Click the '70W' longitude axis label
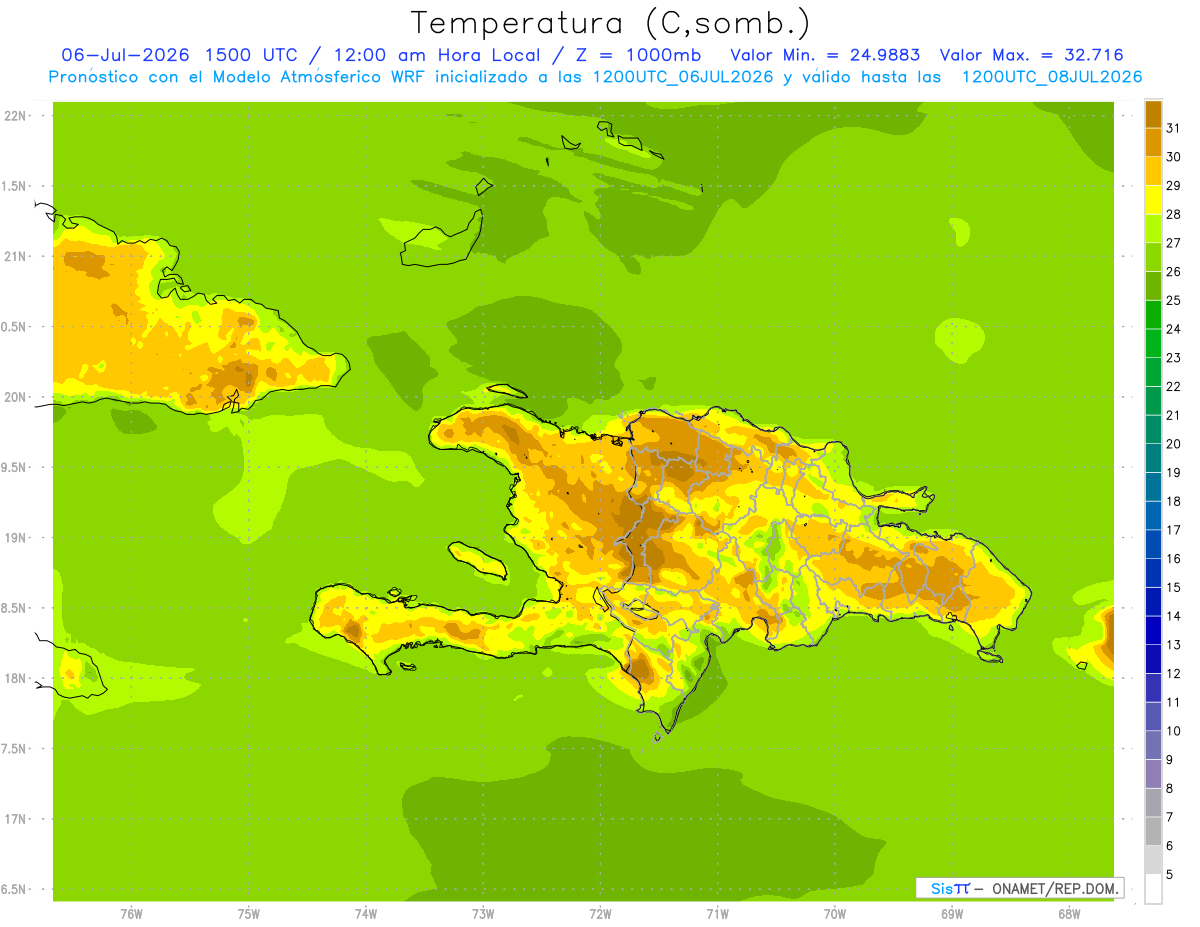This screenshot has width=1200, height=927. pos(835,914)
